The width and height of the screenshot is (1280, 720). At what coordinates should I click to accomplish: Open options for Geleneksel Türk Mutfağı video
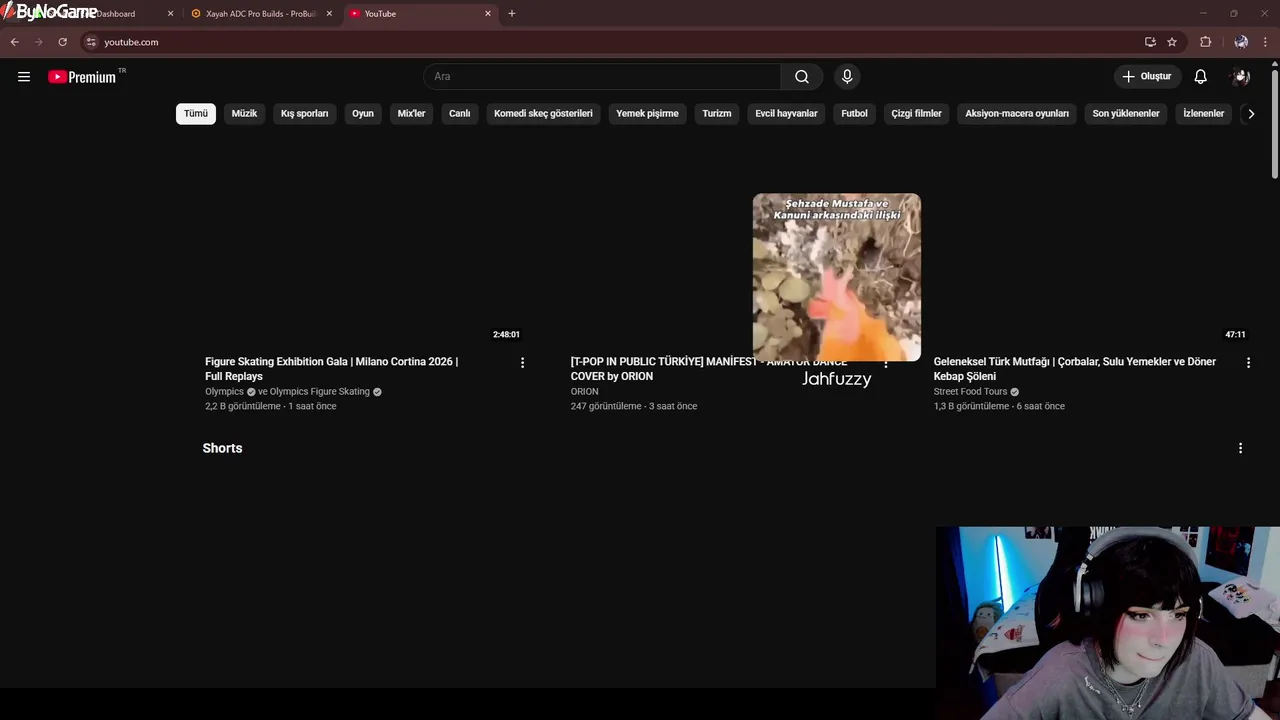(1248, 363)
